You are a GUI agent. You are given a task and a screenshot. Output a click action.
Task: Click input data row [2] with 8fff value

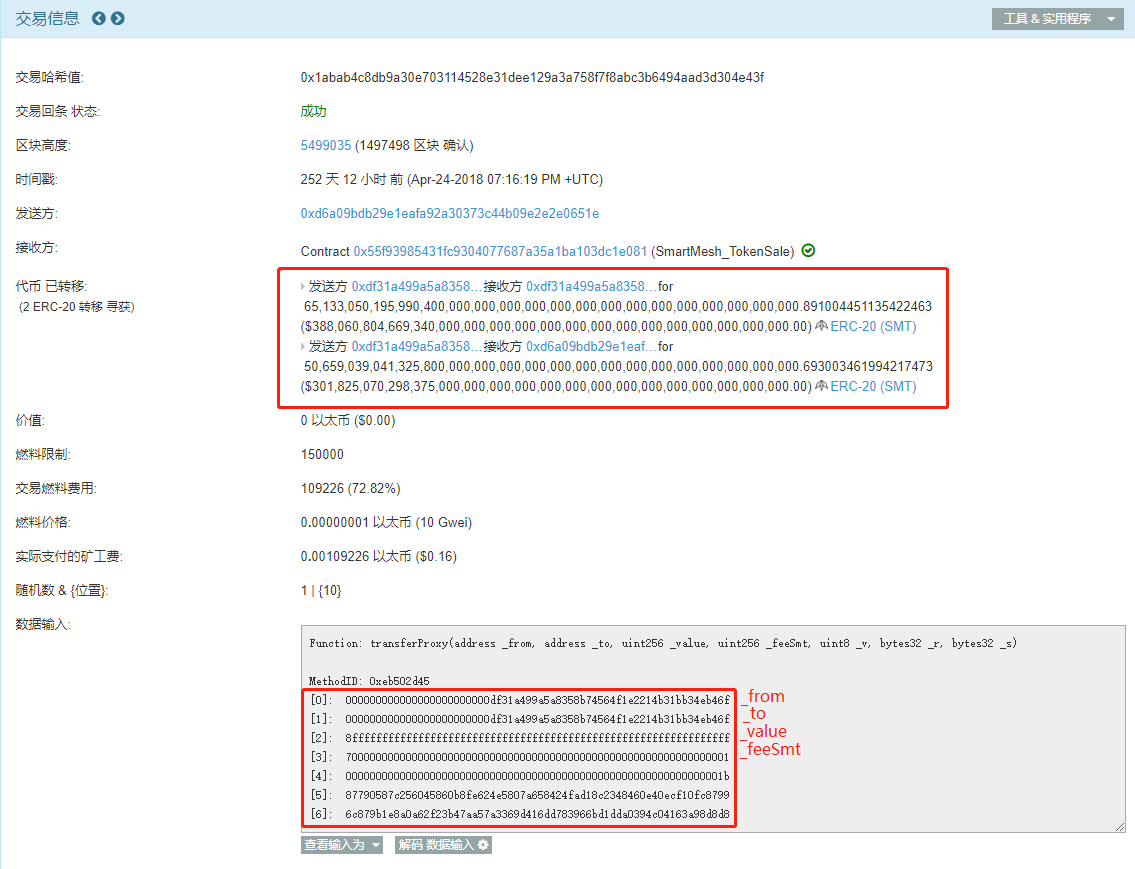pos(520,738)
